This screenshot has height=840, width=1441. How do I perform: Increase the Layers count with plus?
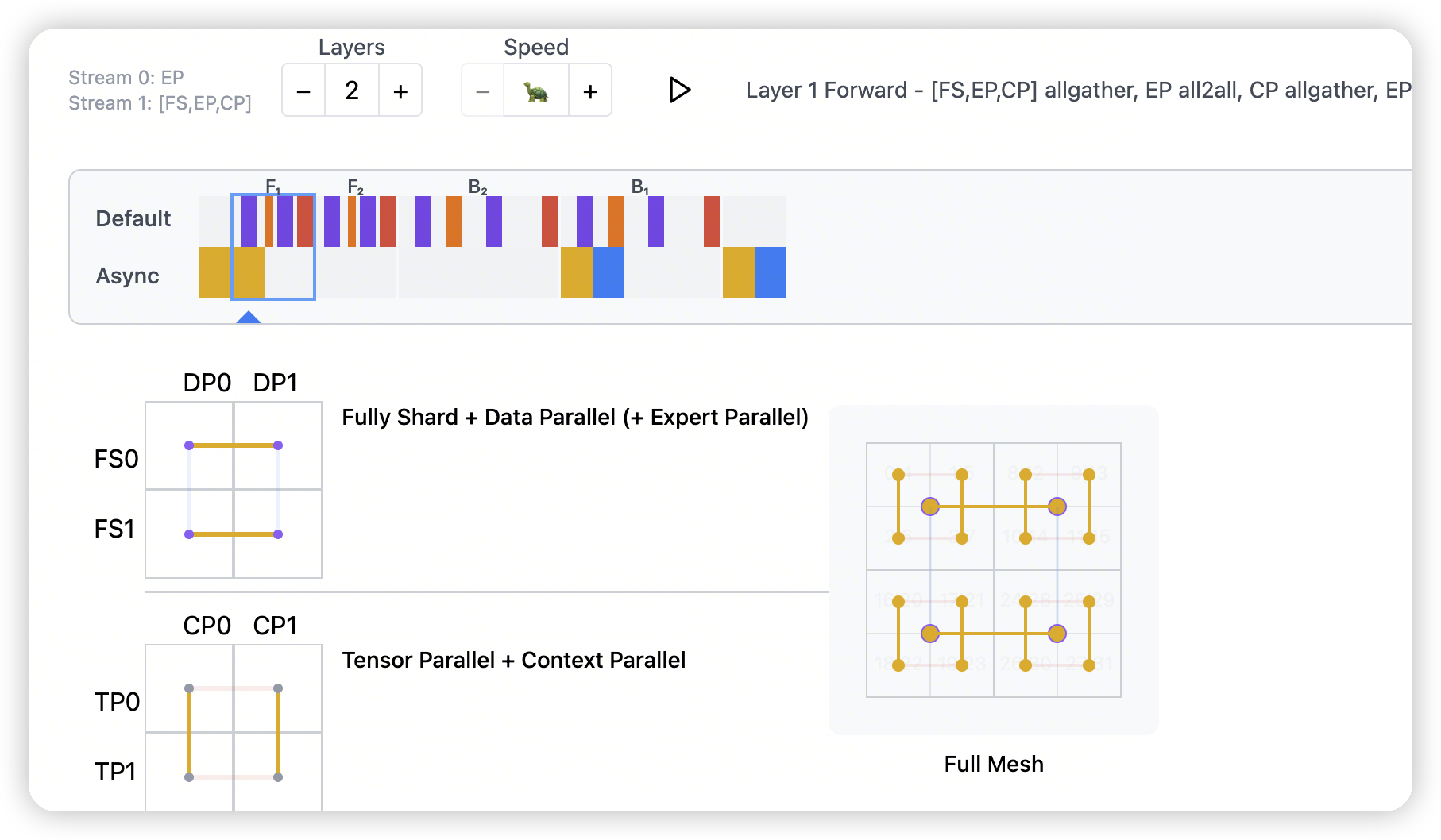tap(400, 91)
